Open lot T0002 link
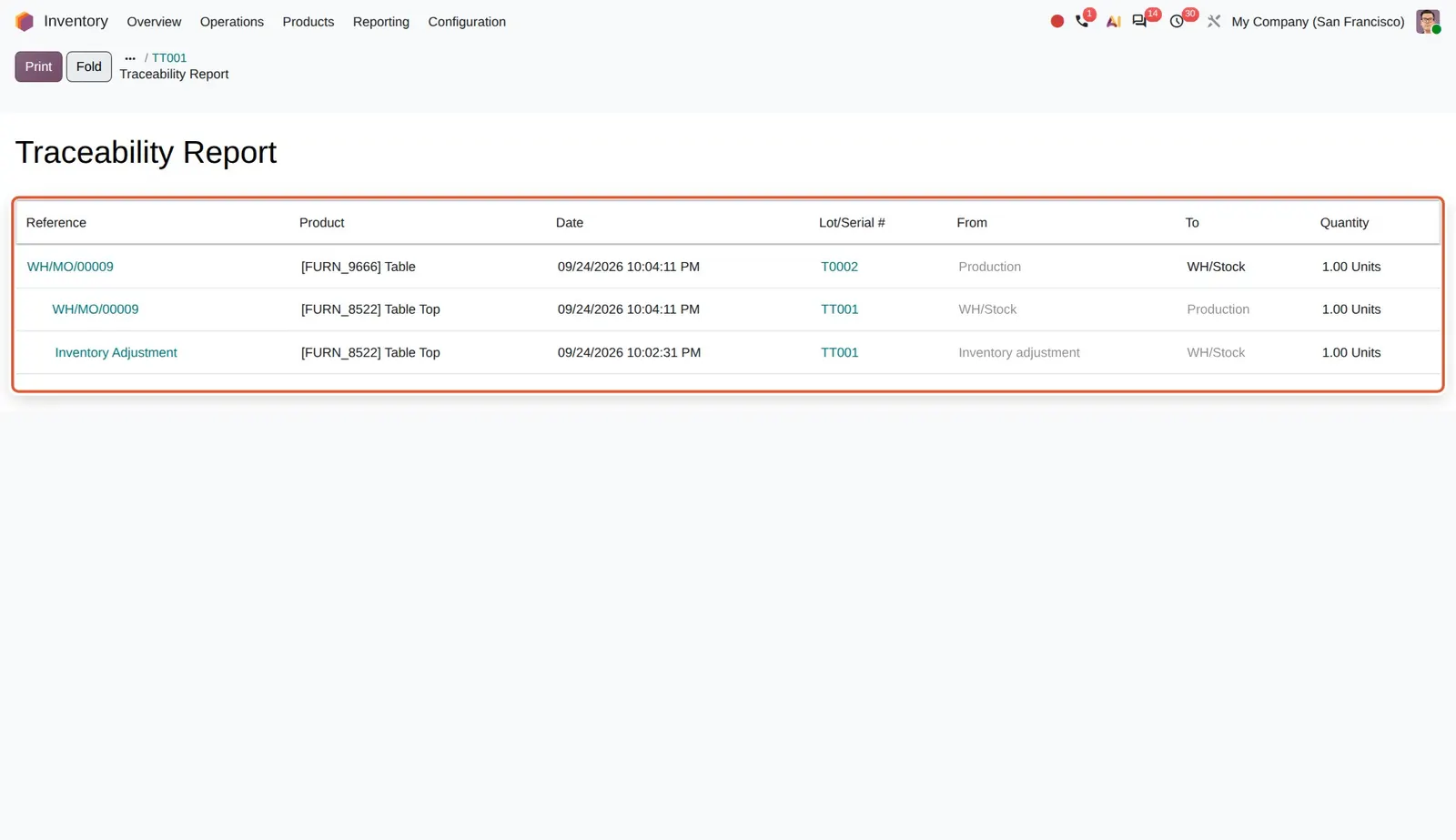Image resolution: width=1456 pixels, height=840 pixels. pos(839,267)
